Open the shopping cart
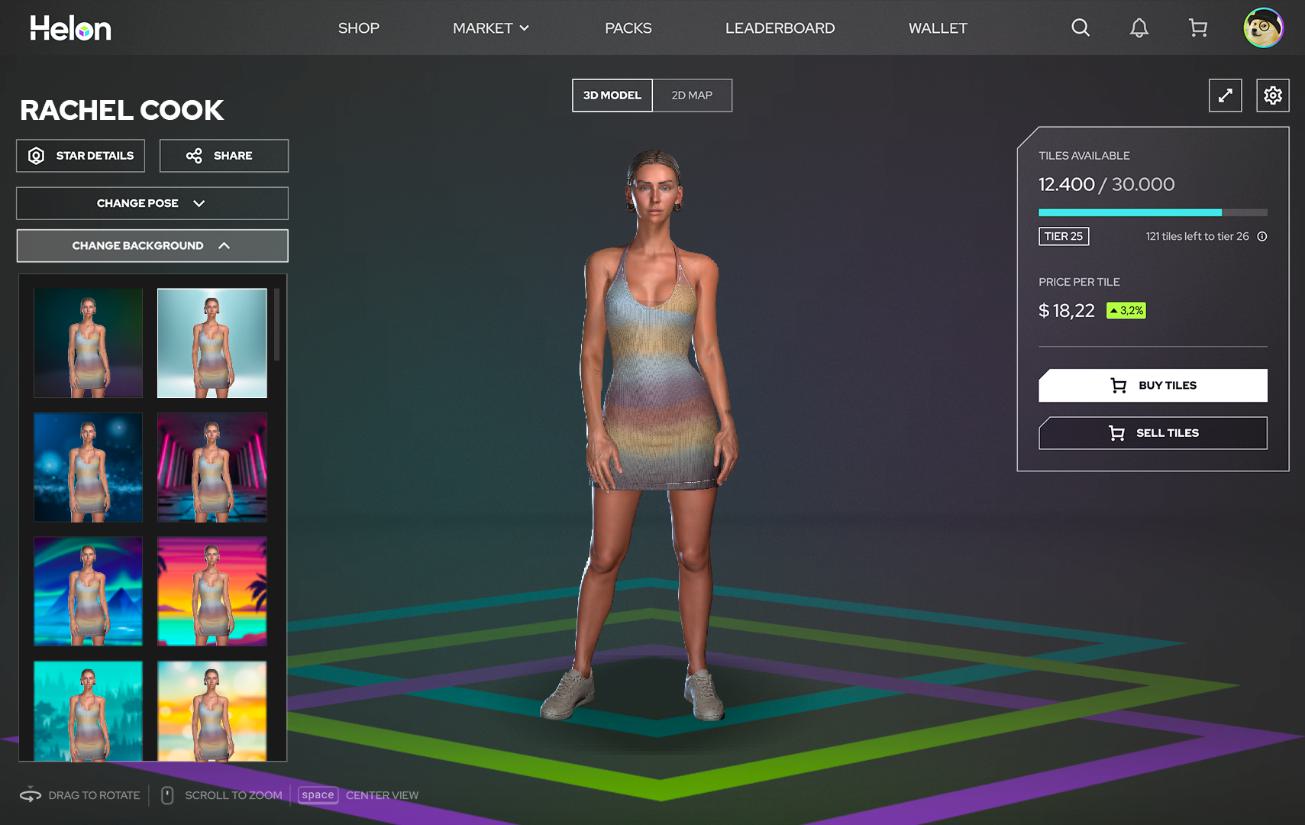Screen dimensions: 1305x825 (1198, 28)
